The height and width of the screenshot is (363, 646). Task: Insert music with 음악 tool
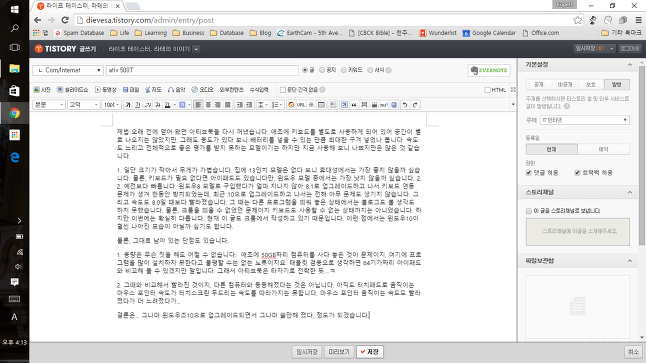[176, 89]
